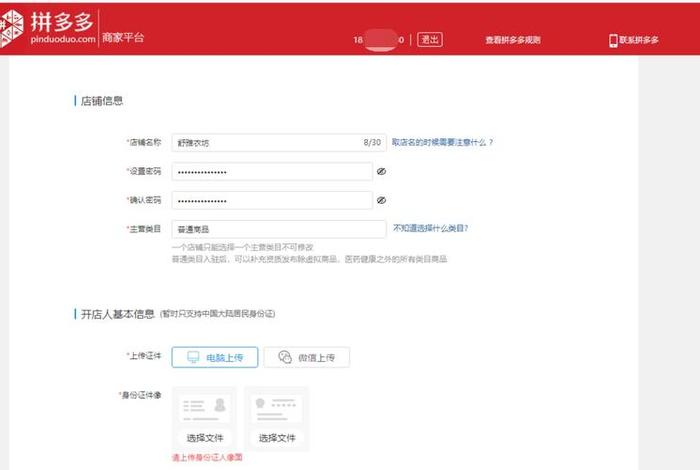Select the 微信上传 upload option

(307, 357)
